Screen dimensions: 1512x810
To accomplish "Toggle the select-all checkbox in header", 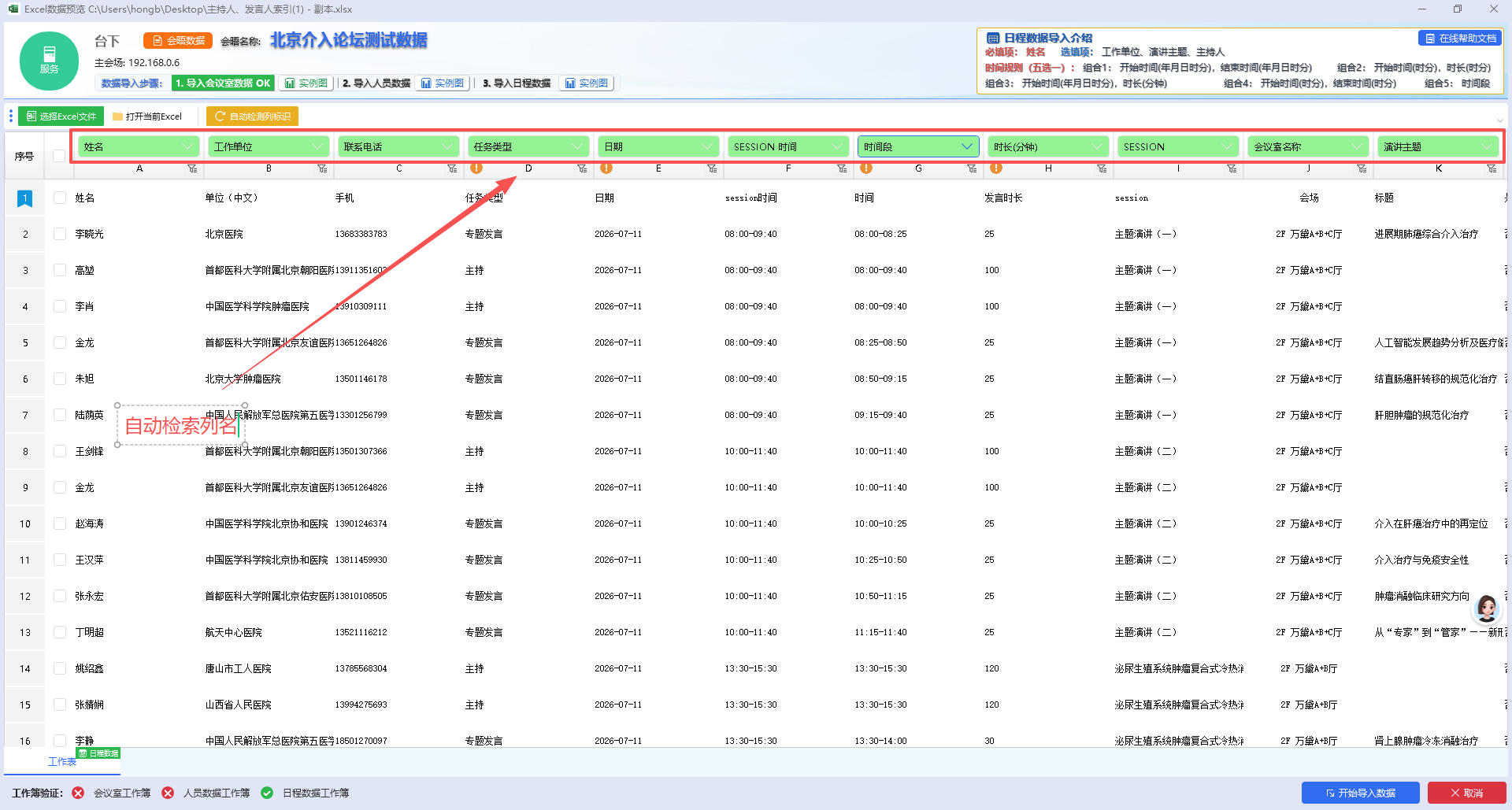I will click(x=59, y=156).
